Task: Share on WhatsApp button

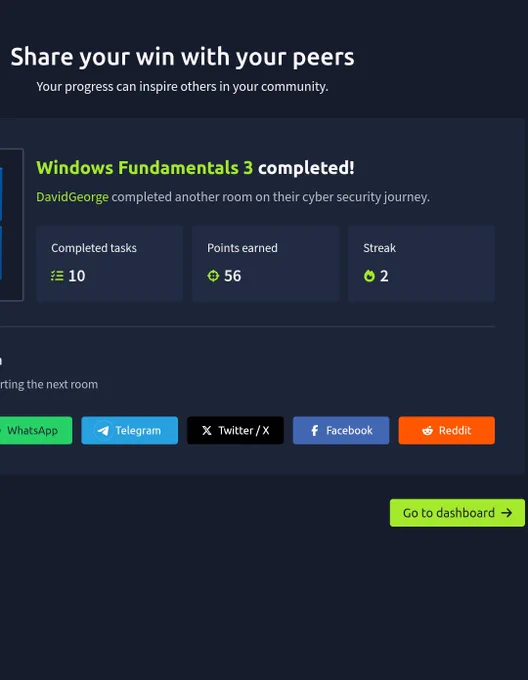Action: pos(36,430)
